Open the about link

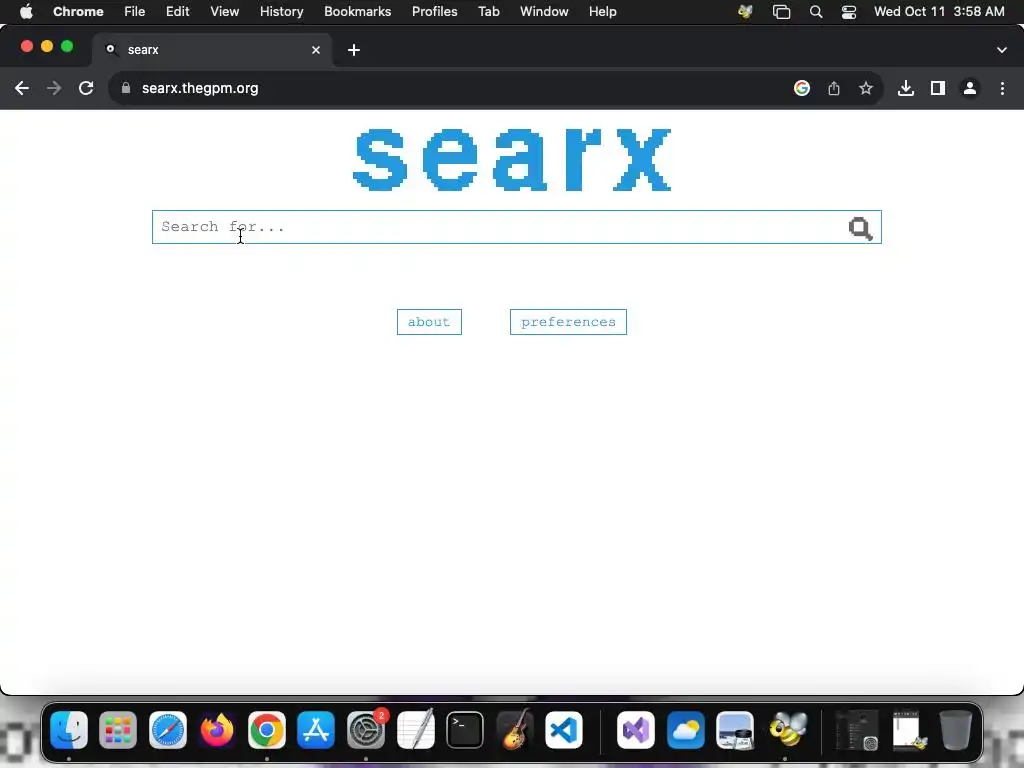[x=429, y=322]
